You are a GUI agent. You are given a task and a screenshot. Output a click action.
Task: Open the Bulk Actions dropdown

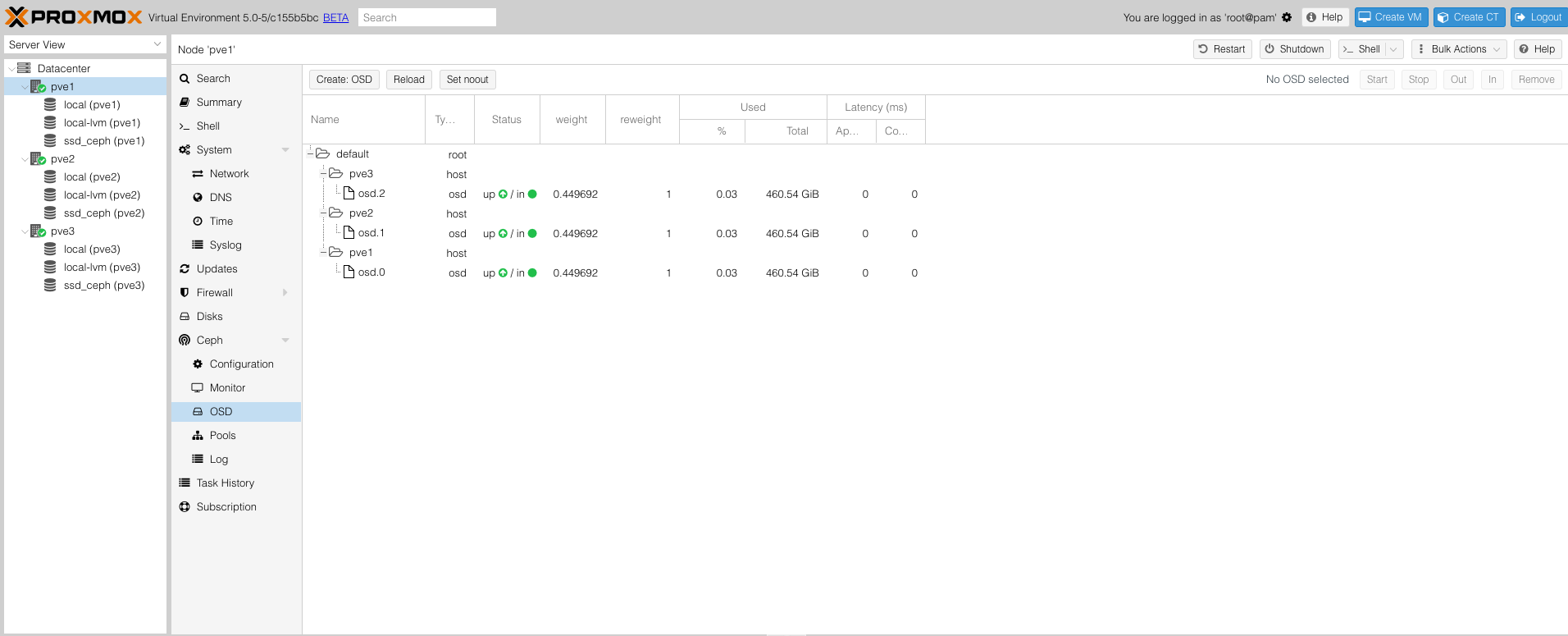(1459, 49)
